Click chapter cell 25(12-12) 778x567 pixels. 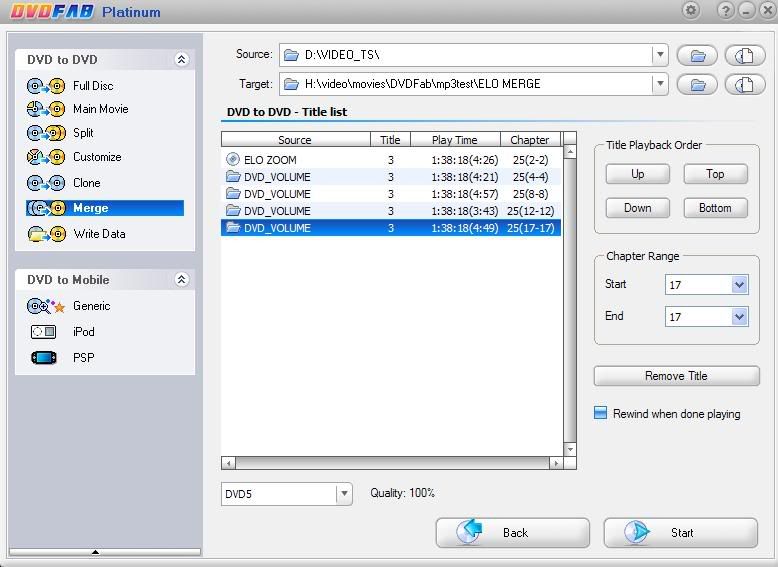(530, 211)
